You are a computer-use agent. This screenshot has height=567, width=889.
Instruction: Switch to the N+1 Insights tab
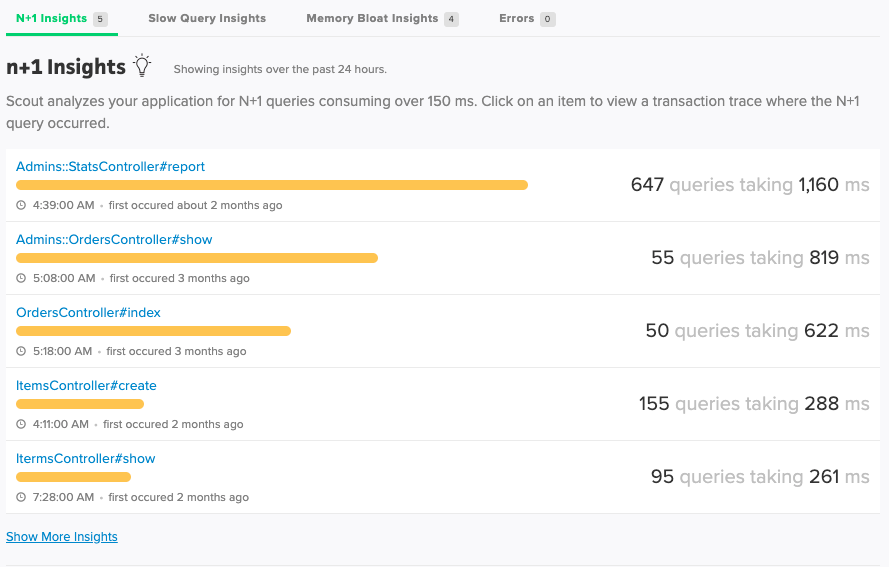point(52,18)
